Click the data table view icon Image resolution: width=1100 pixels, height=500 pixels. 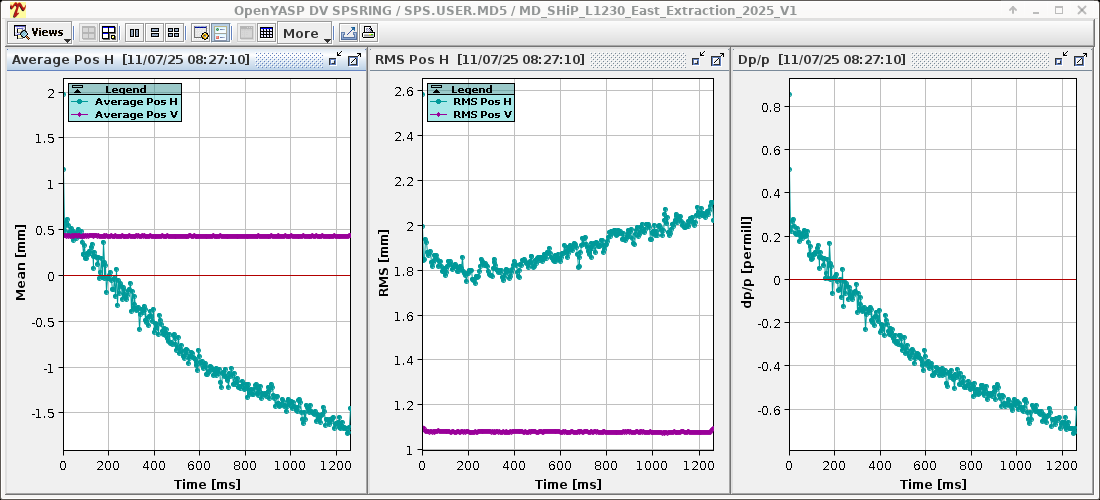click(x=266, y=33)
